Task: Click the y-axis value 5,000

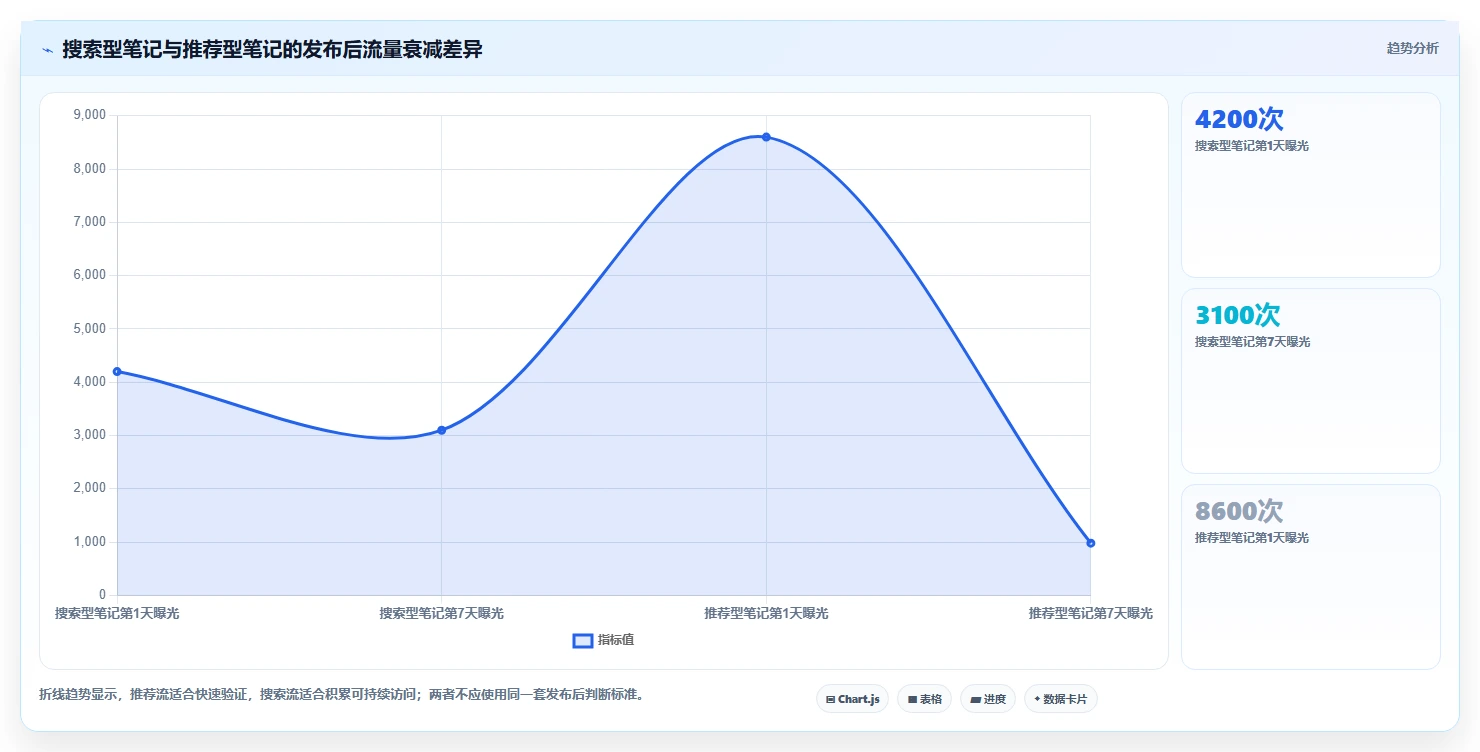Action: (90, 328)
